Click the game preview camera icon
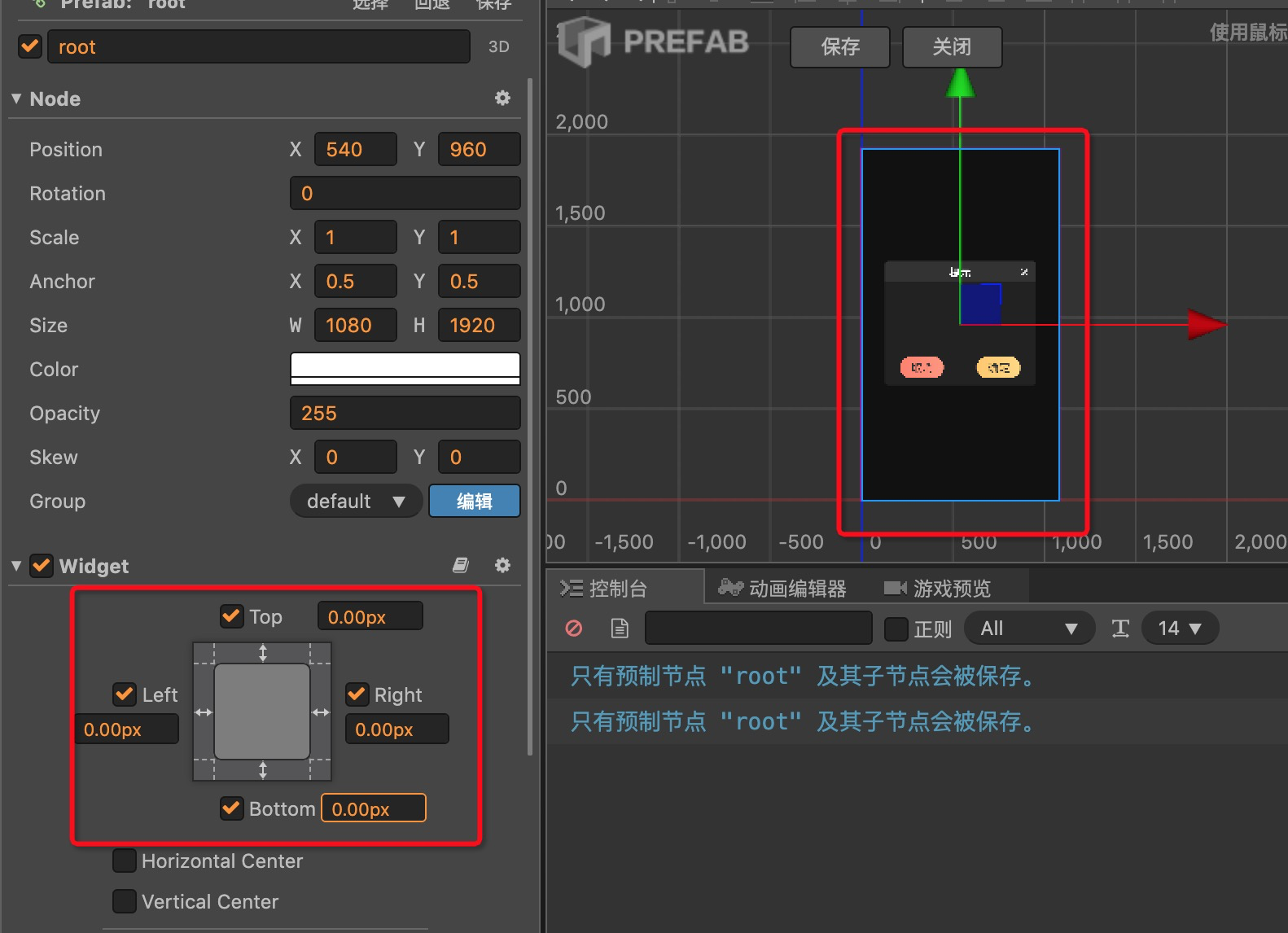 coord(896,587)
